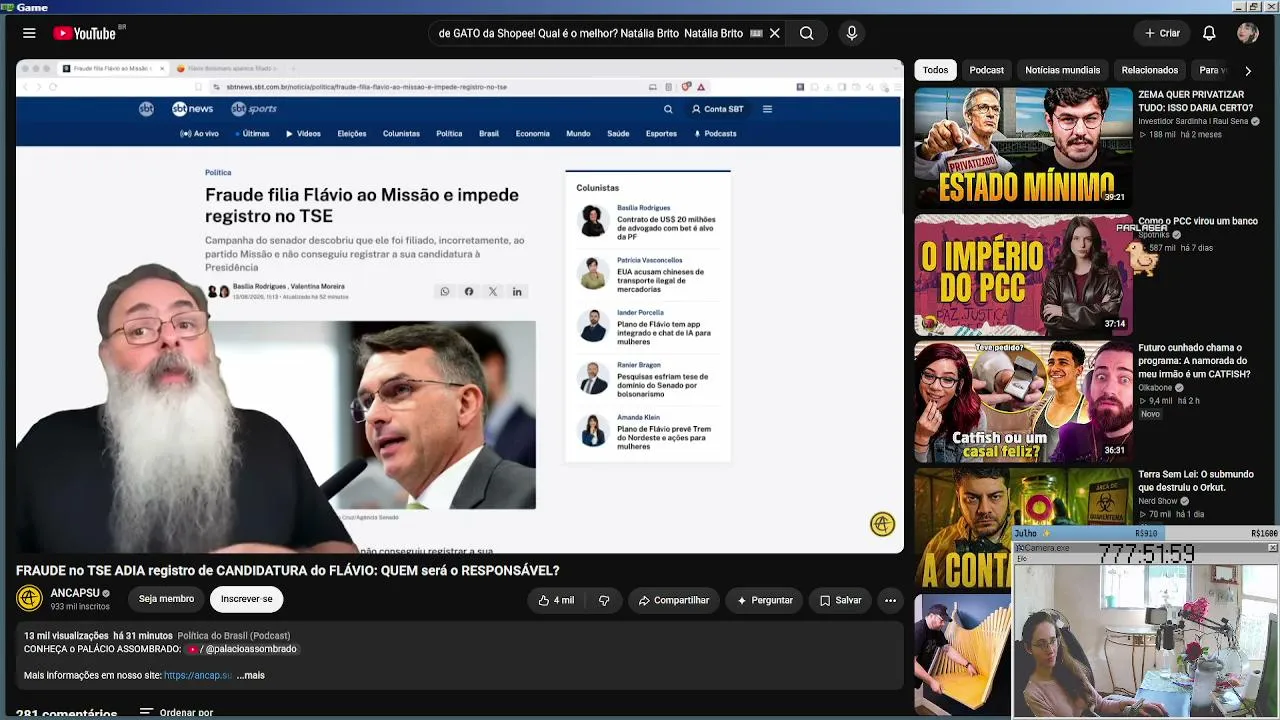Click the '37:14' duration badge
This screenshot has height=720, width=1280.
[x=1114, y=324]
